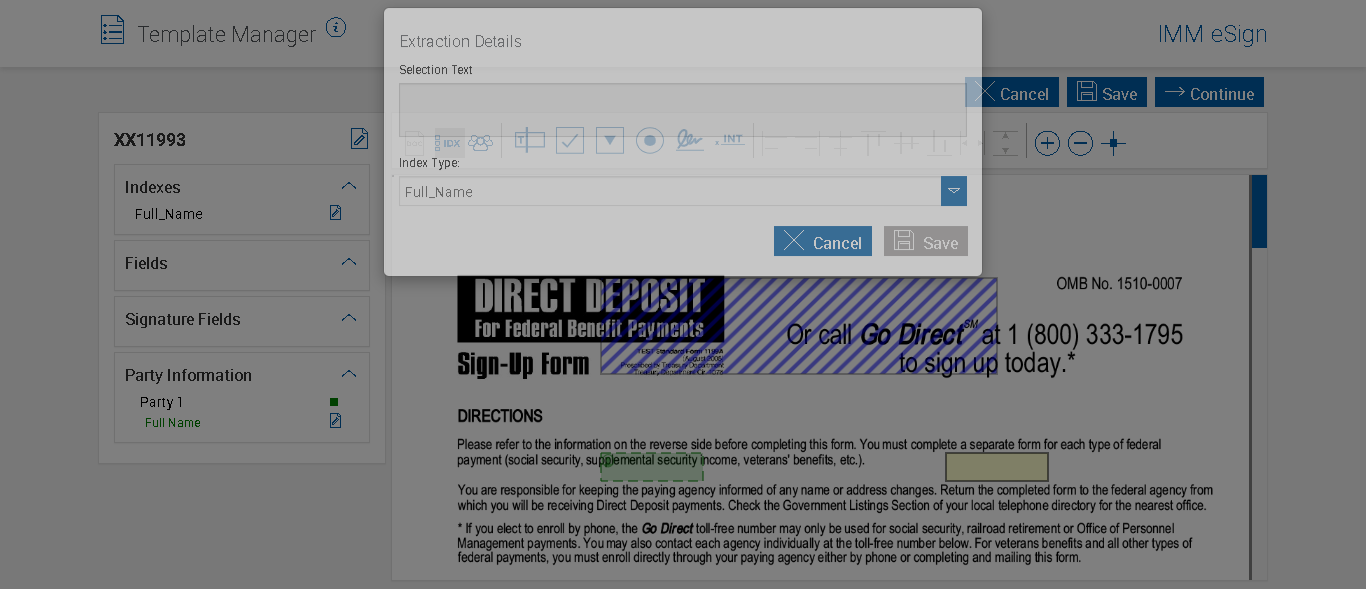1366x589 pixels.
Task: Click the Party Information heading
Action: 188,375
